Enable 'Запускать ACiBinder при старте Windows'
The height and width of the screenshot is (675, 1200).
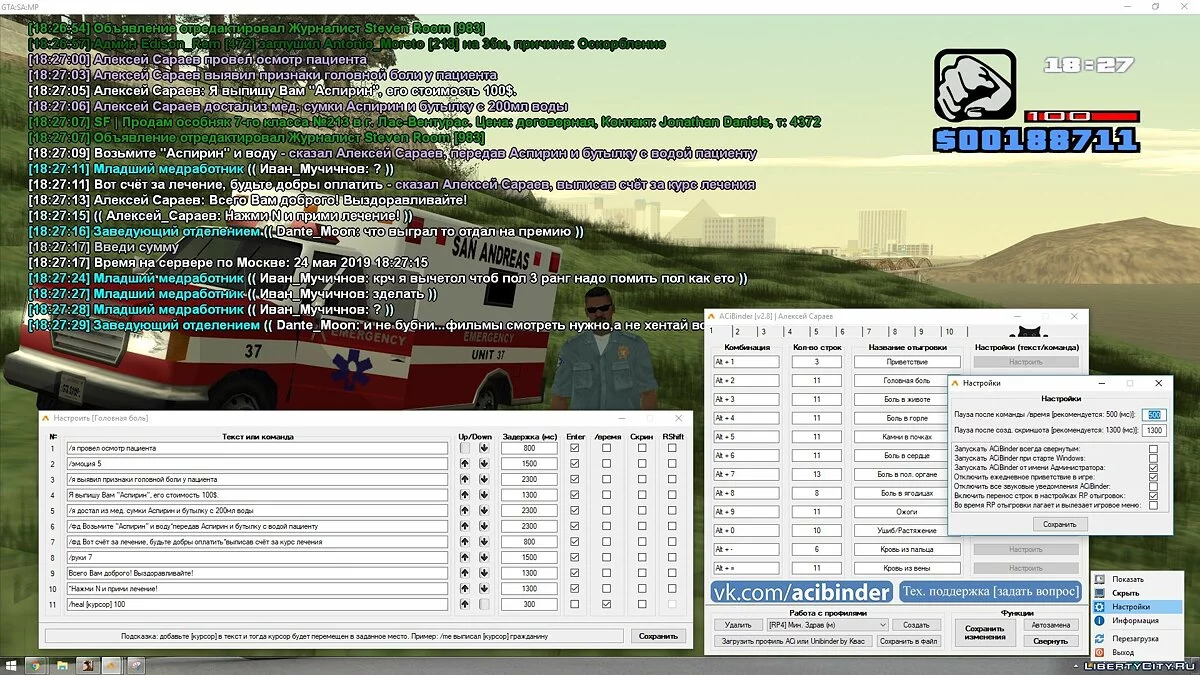click(1154, 458)
